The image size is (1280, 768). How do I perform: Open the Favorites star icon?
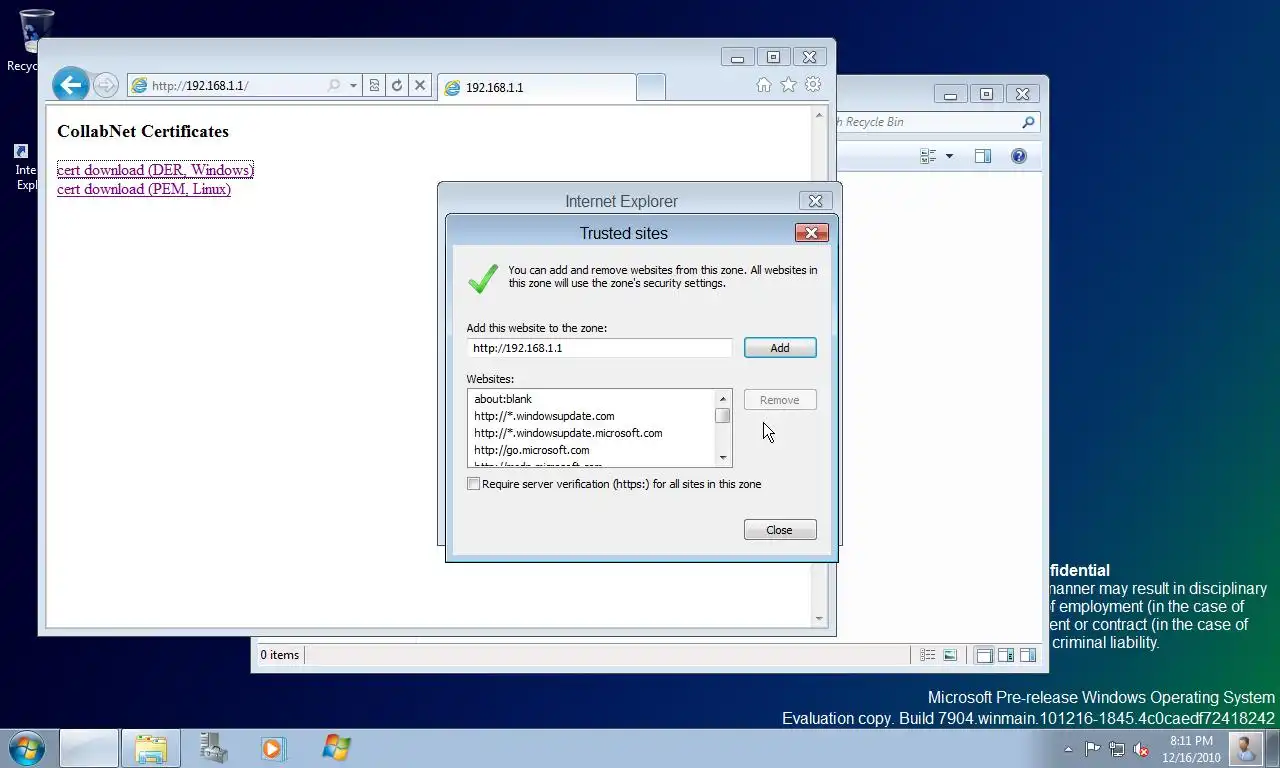(789, 85)
